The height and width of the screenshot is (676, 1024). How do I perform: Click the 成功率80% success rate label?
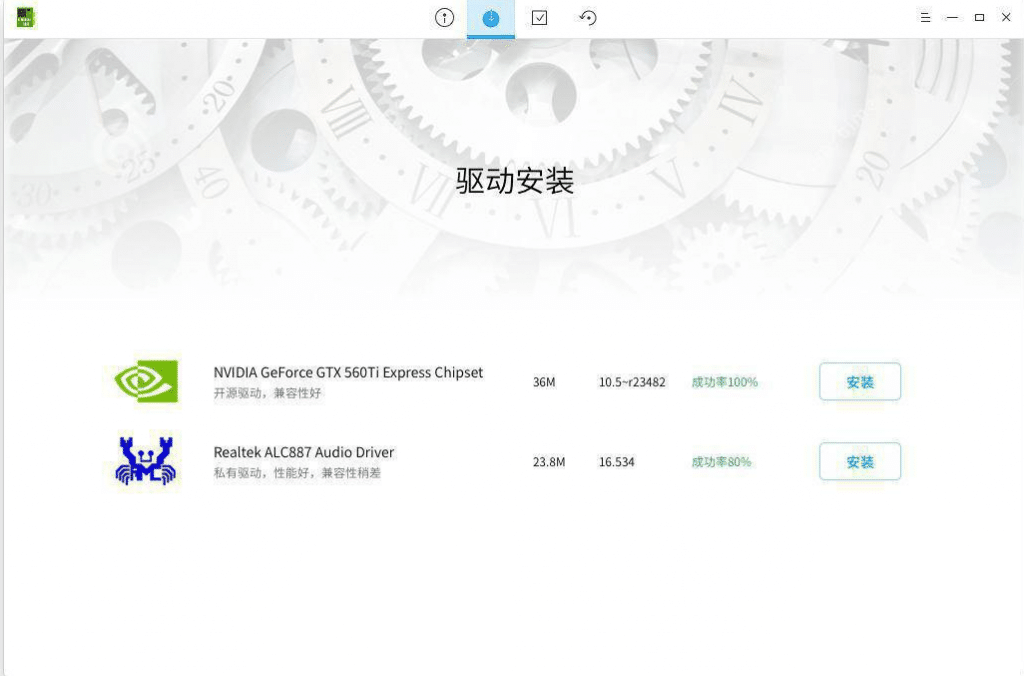coord(721,462)
